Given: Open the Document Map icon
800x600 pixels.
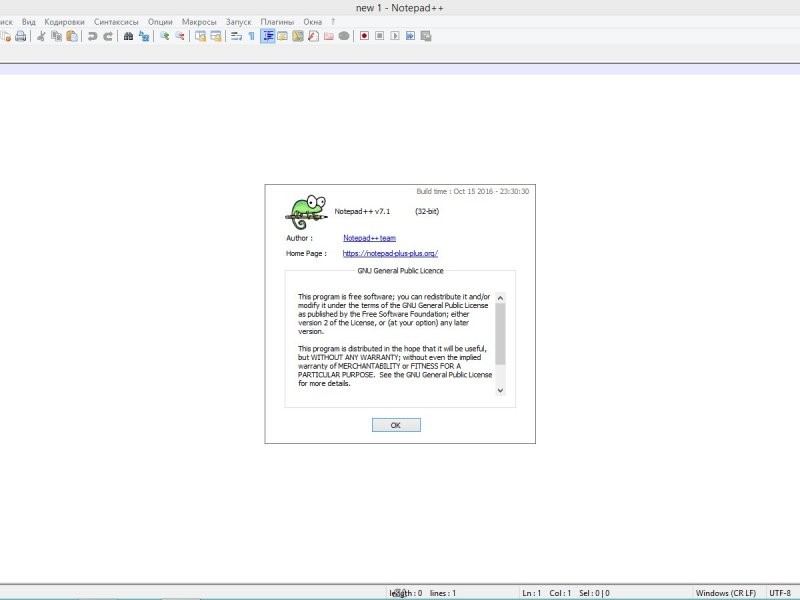Looking at the screenshot, I should [x=297, y=36].
